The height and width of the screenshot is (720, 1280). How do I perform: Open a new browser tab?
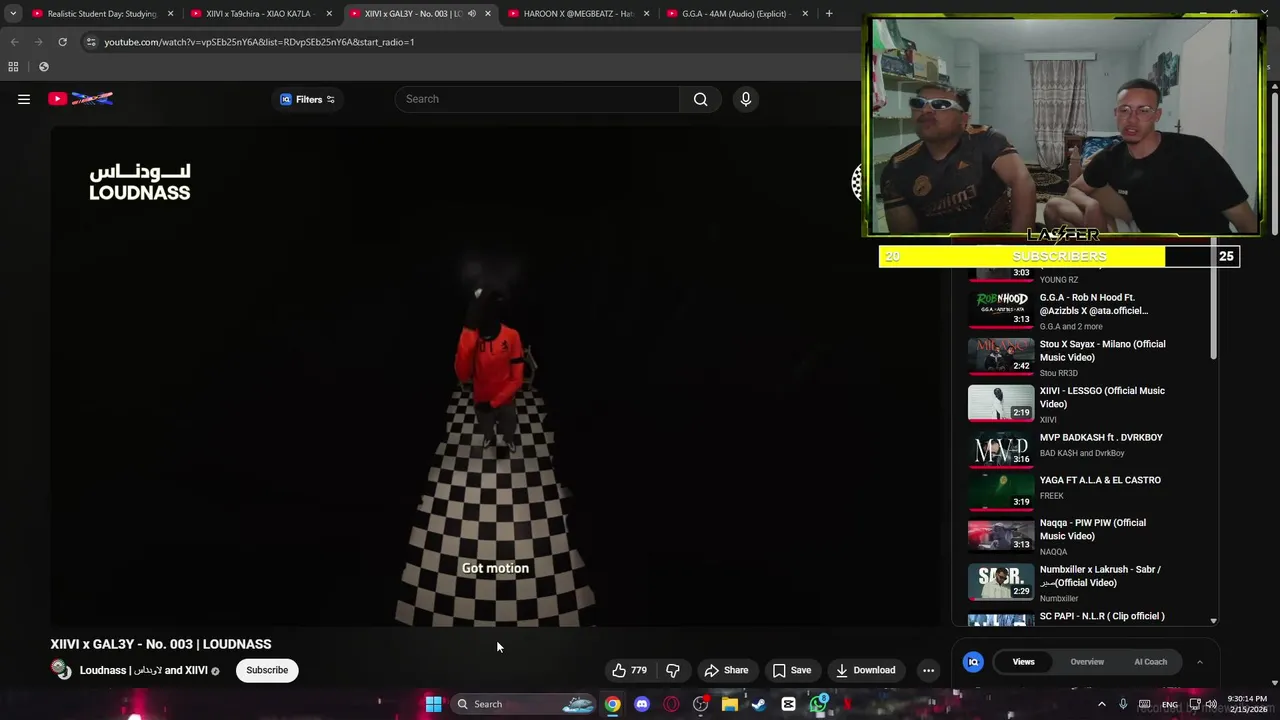click(829, 14)
